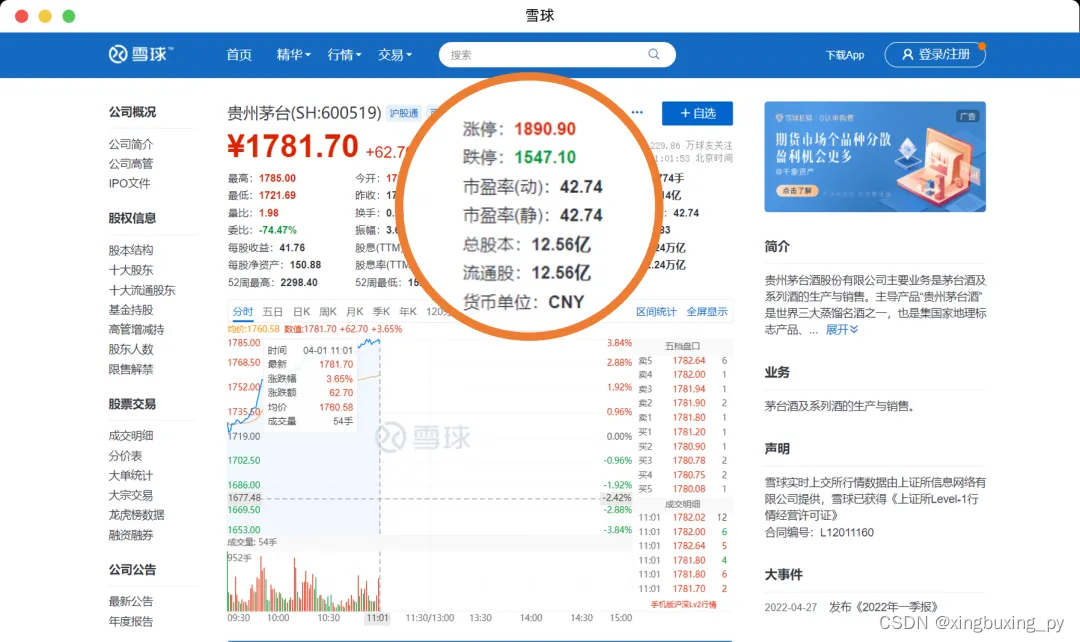Open 股东人数 in sidebar

pos(131,349)
